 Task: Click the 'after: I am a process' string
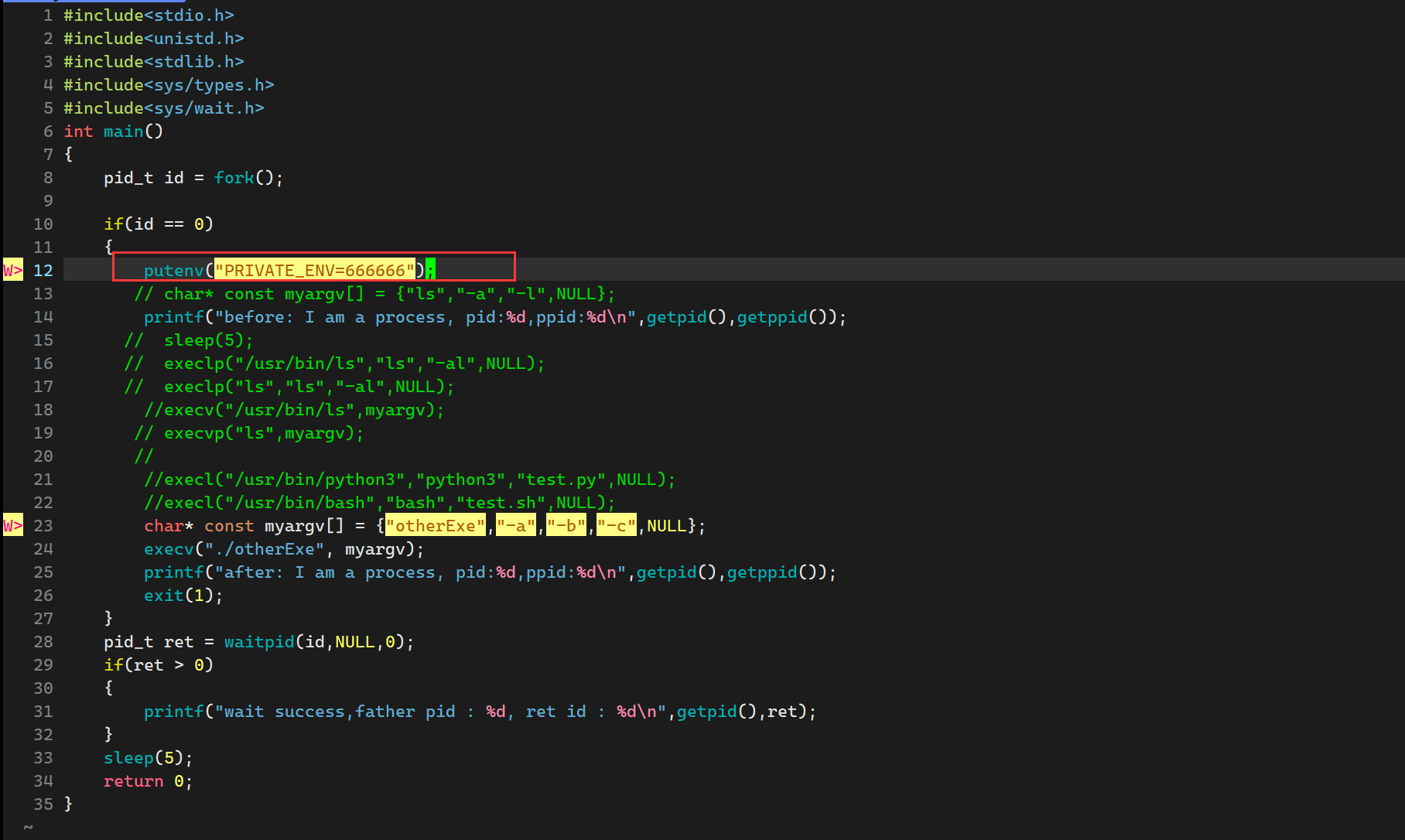click(x=420, y=572)
